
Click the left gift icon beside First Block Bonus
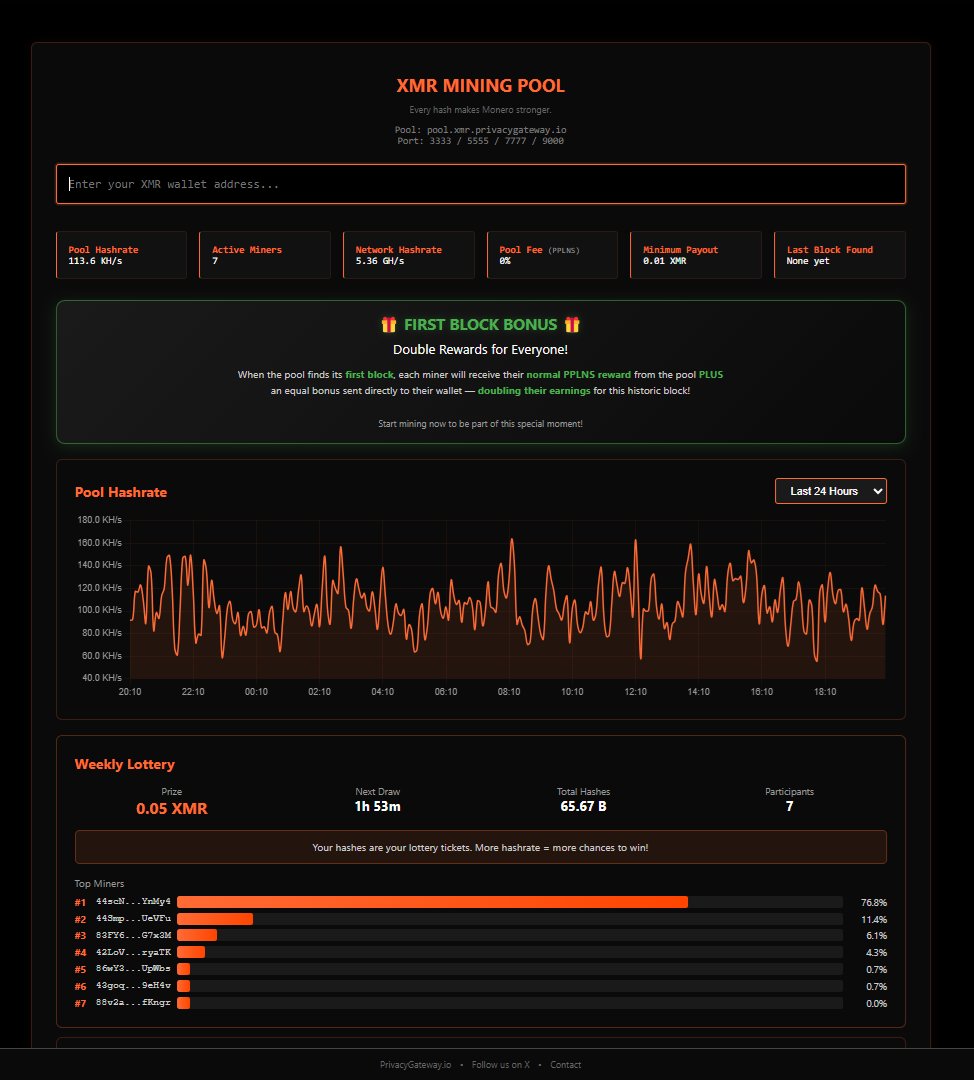coord(388,324)
